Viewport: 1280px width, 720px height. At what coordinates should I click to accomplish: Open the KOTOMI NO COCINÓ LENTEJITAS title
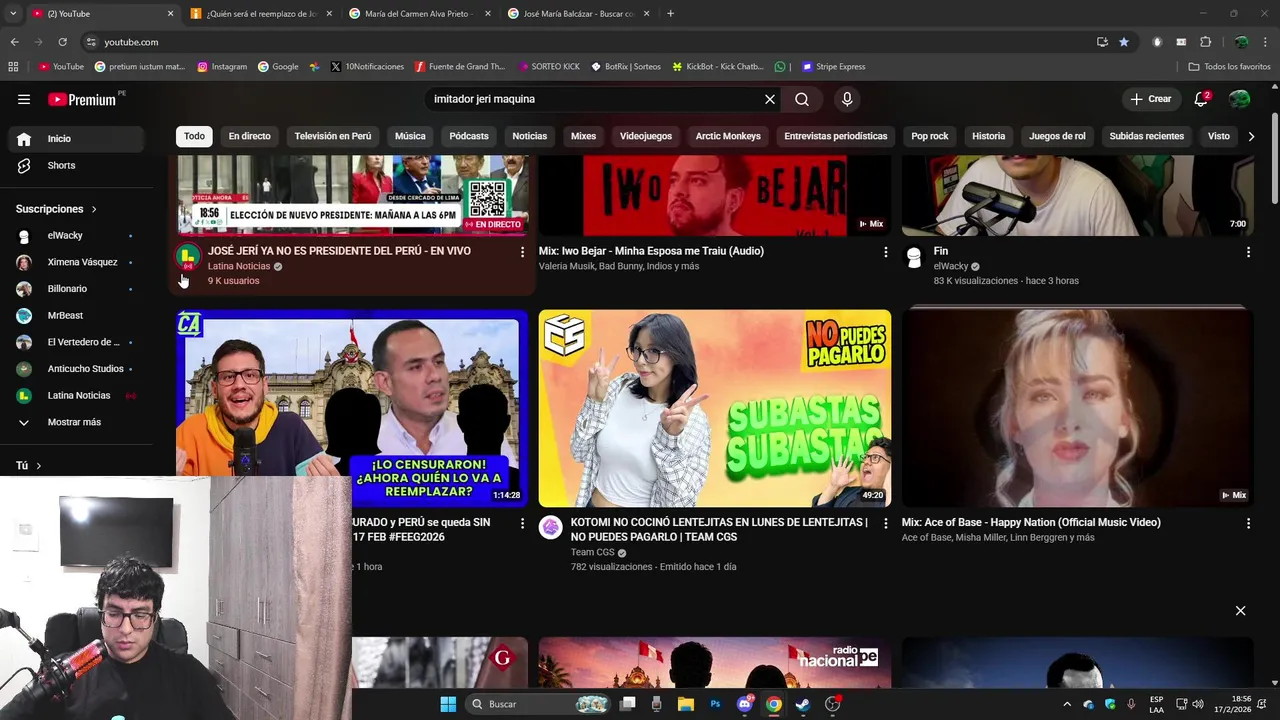[719, 529]
